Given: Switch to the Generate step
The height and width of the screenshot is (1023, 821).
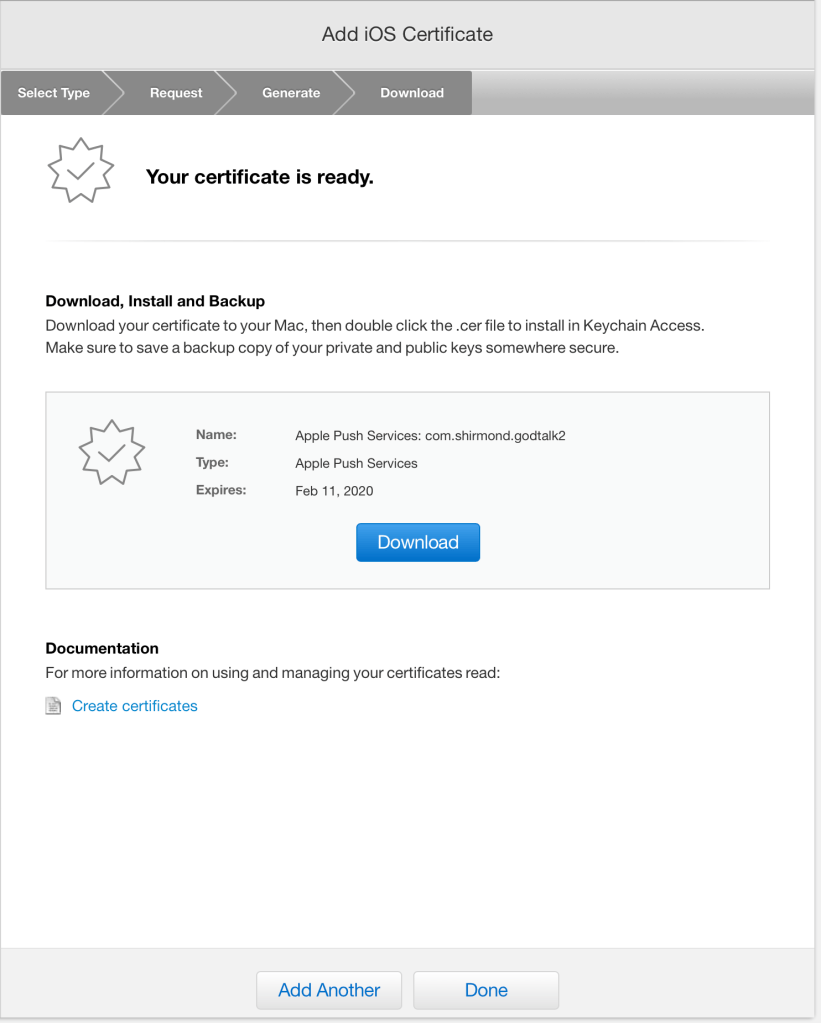Looking at the screenshot, I should [x=291, y=93].
